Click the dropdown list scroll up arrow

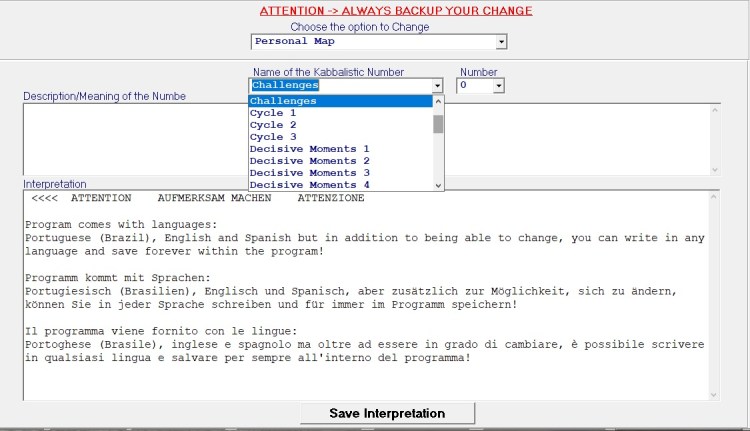pos(438,101)
